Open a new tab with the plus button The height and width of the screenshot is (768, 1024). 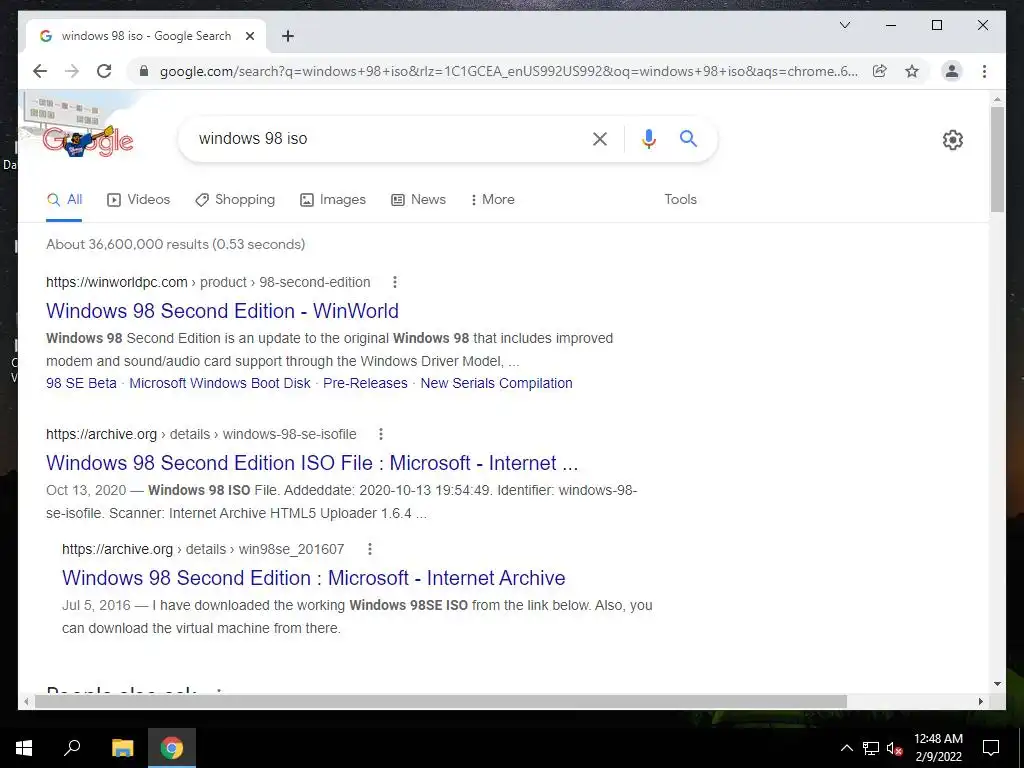coord(287,36)
